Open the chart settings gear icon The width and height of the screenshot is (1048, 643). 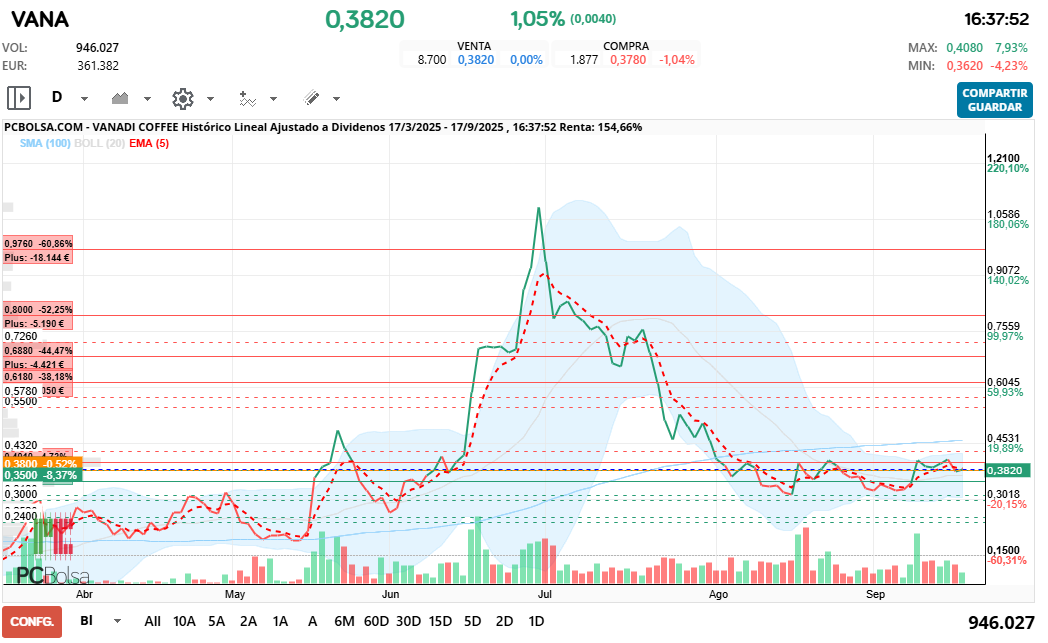[x=182, y=99]
